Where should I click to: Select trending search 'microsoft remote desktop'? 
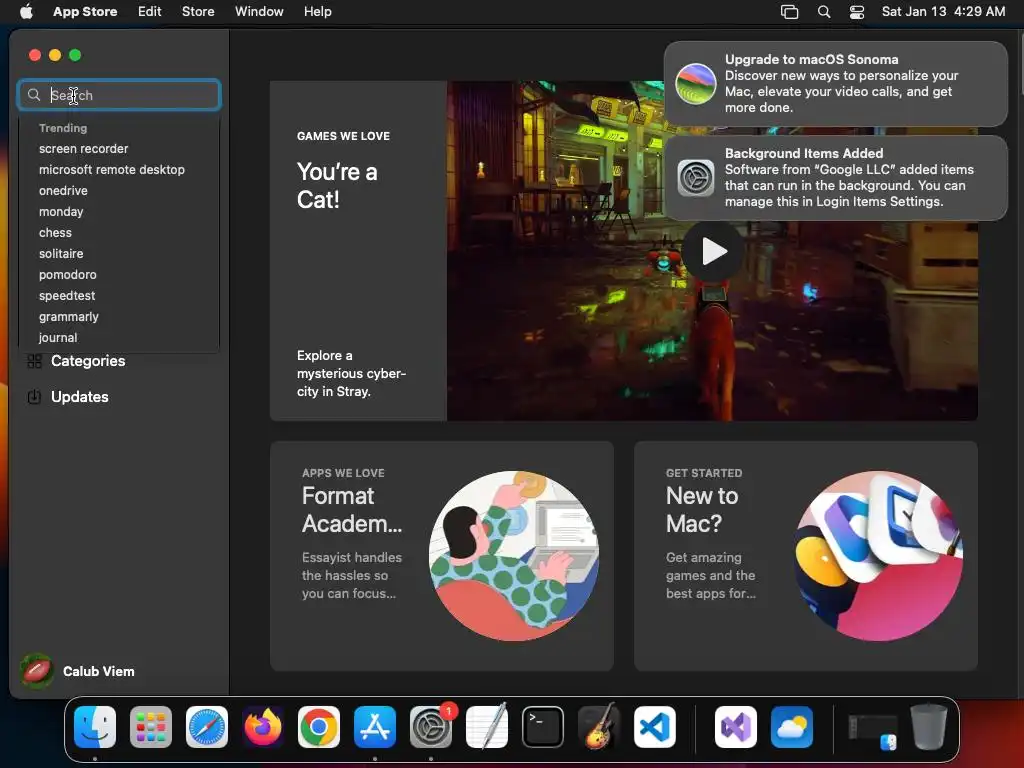coord(112,170)
